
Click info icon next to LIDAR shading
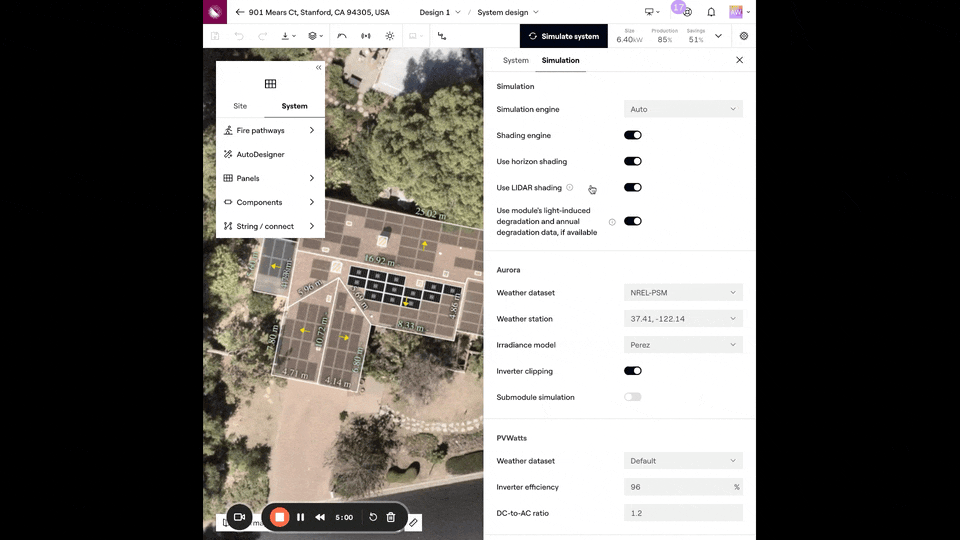click(569, 187)
